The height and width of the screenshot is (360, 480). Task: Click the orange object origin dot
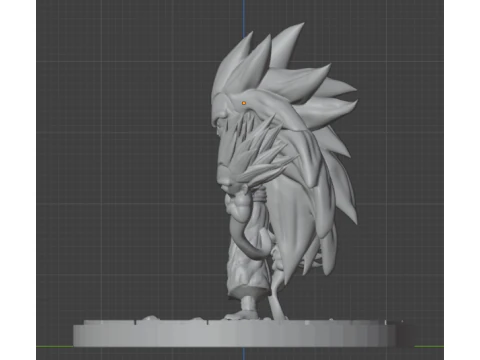[x=244, y=103]
